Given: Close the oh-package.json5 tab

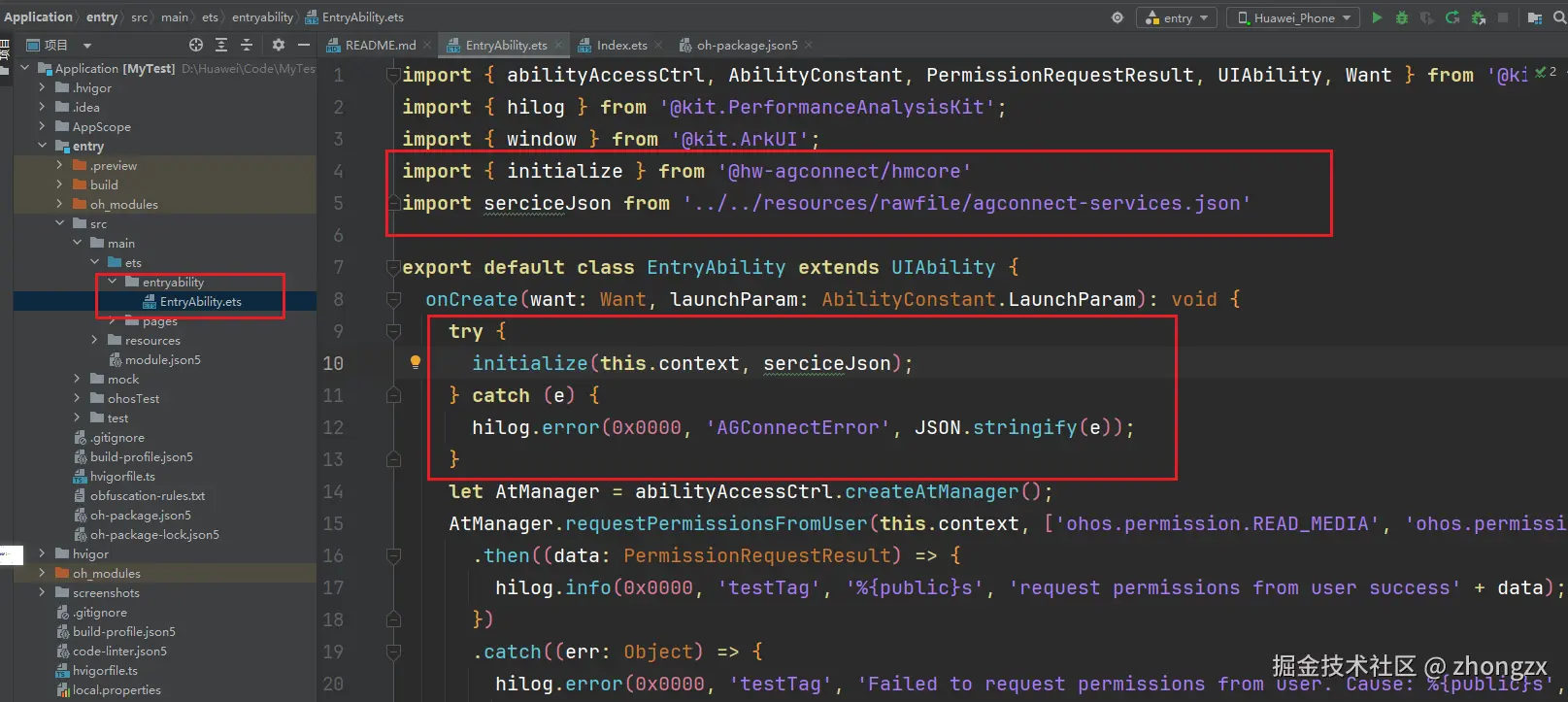Looking at the screenshot, I should [x=809, y=45].
